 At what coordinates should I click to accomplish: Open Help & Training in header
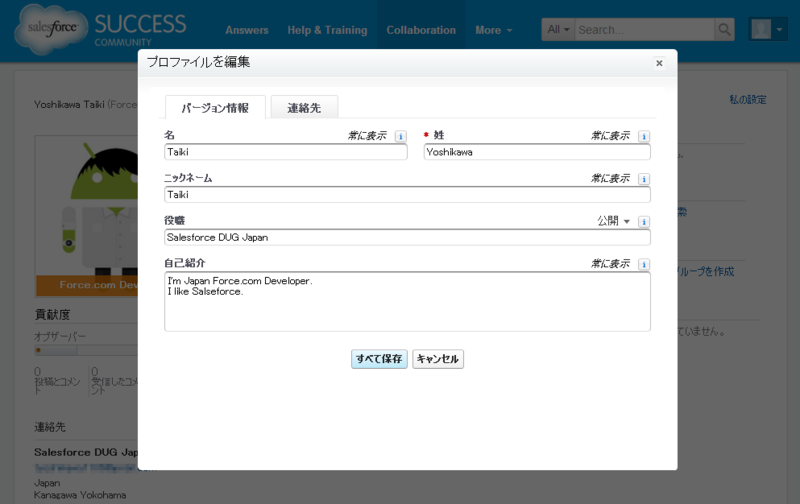pyautogui.click(x=327, y=30)
